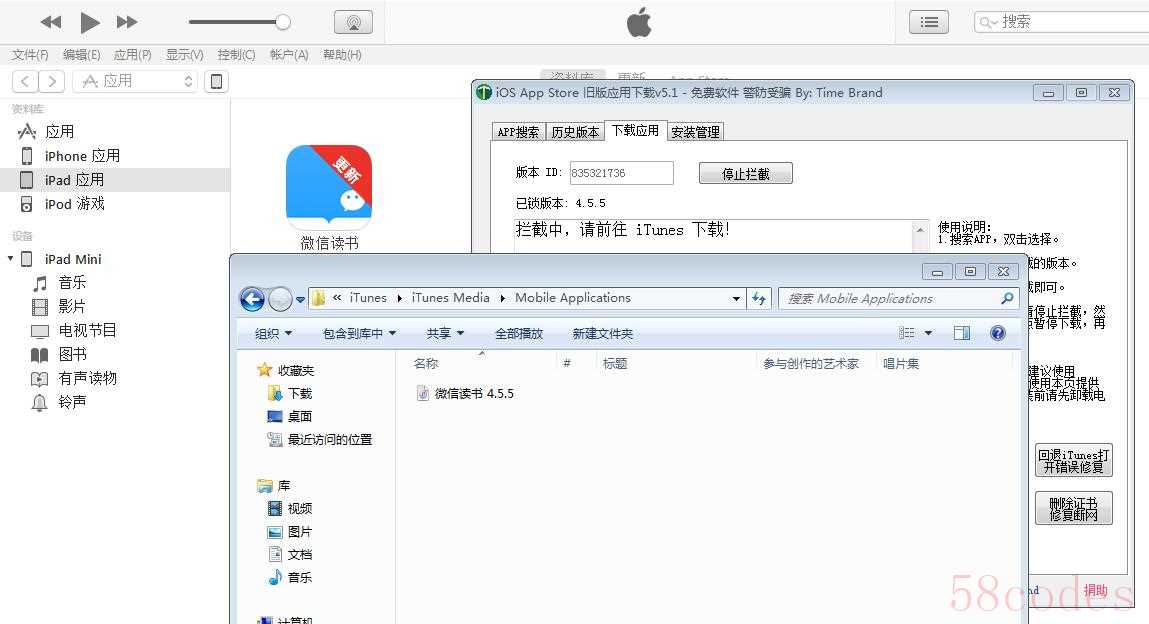Switch to the 安装管理 tab
The width and height of the screenshot is (1149, 624).
695,132
